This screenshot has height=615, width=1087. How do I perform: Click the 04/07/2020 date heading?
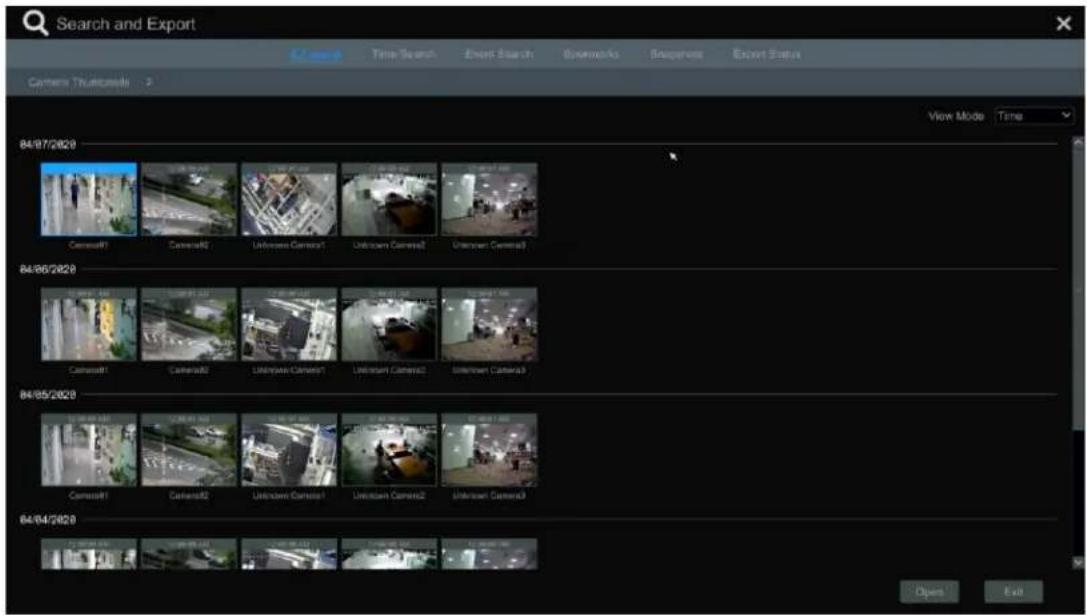tap(48, 144)
